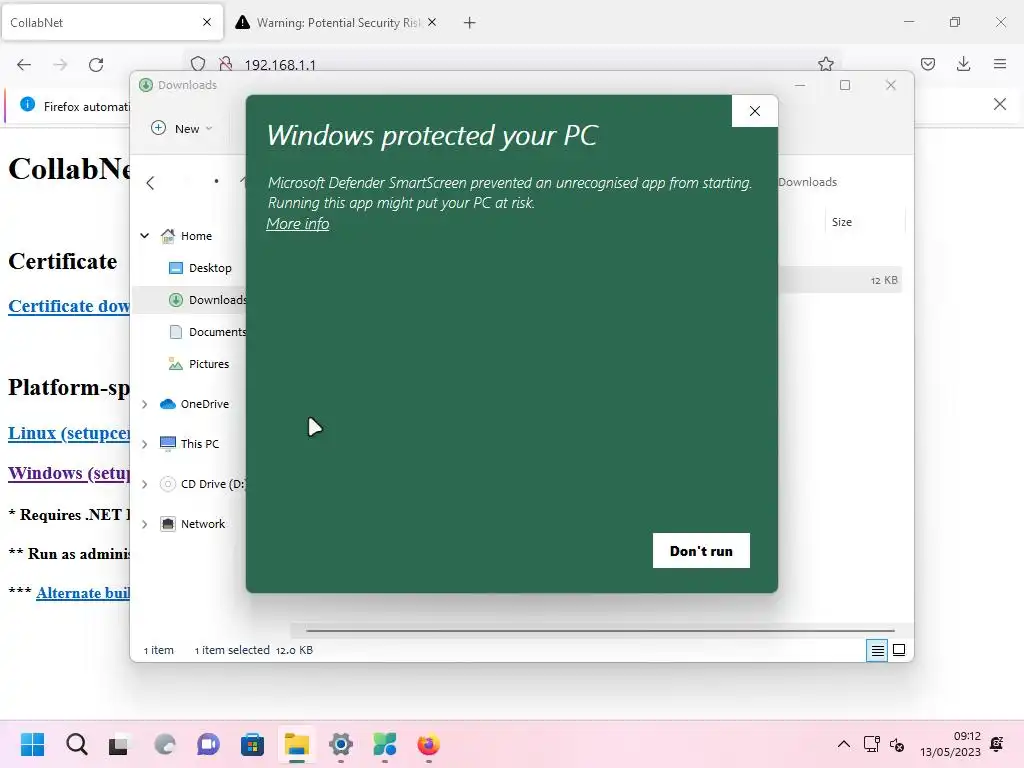The width and height of the screenshot is (1024, 768).
Task: Expand the OneDrive node
Action: pos(144,404)
